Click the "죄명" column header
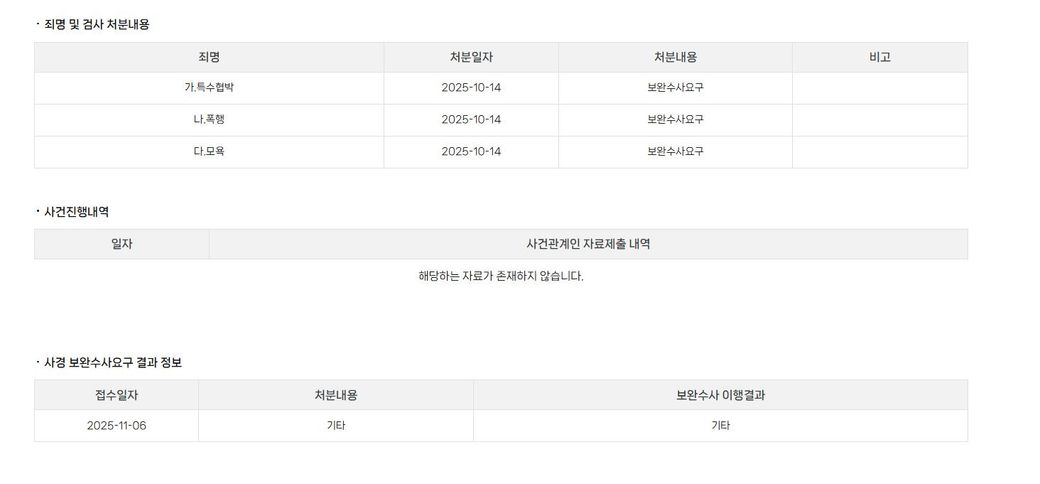This screenshot has height=484, width=1040. pos(209,57)
